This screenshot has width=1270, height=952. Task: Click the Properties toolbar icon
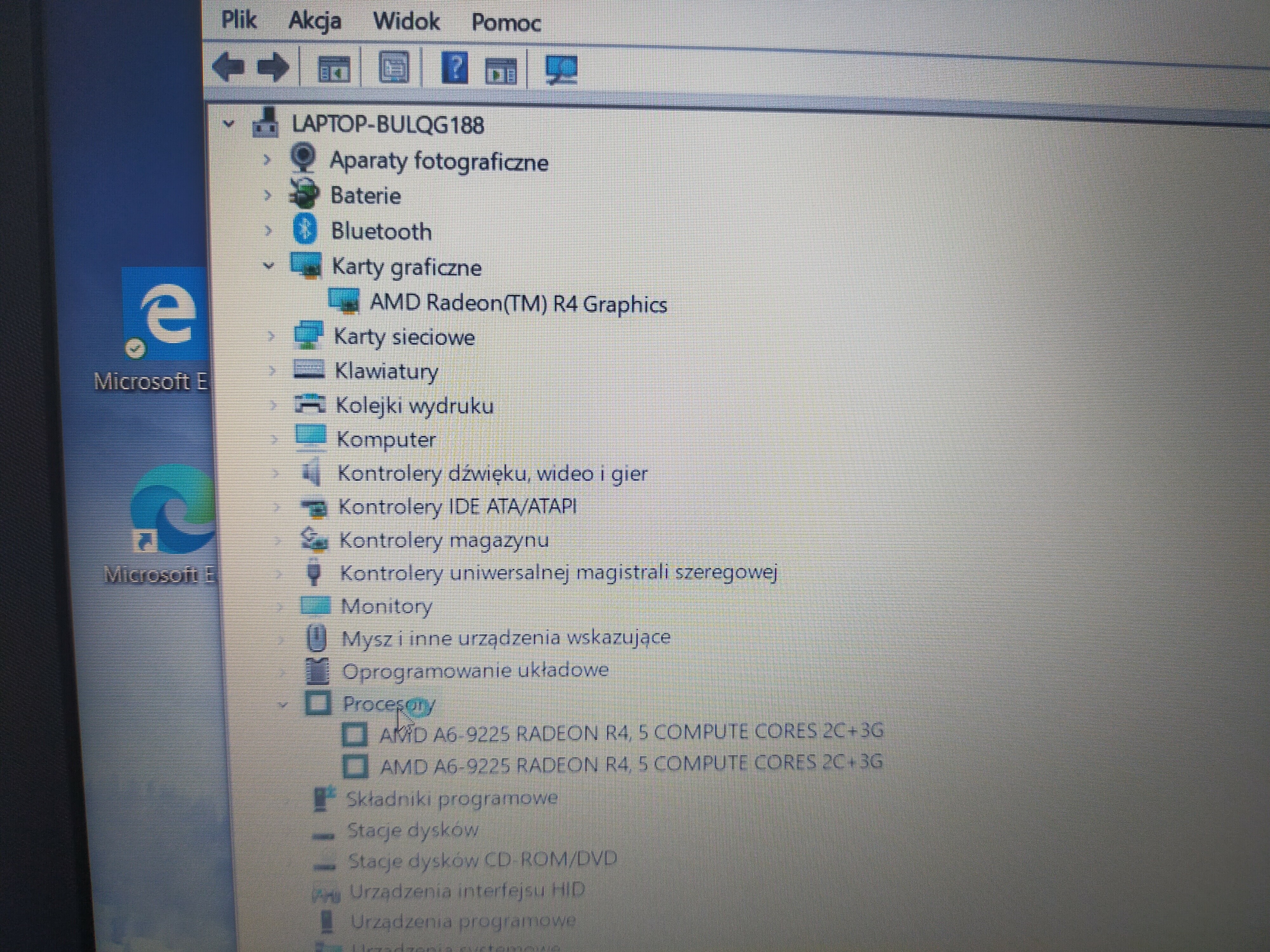tap(394, 68)
